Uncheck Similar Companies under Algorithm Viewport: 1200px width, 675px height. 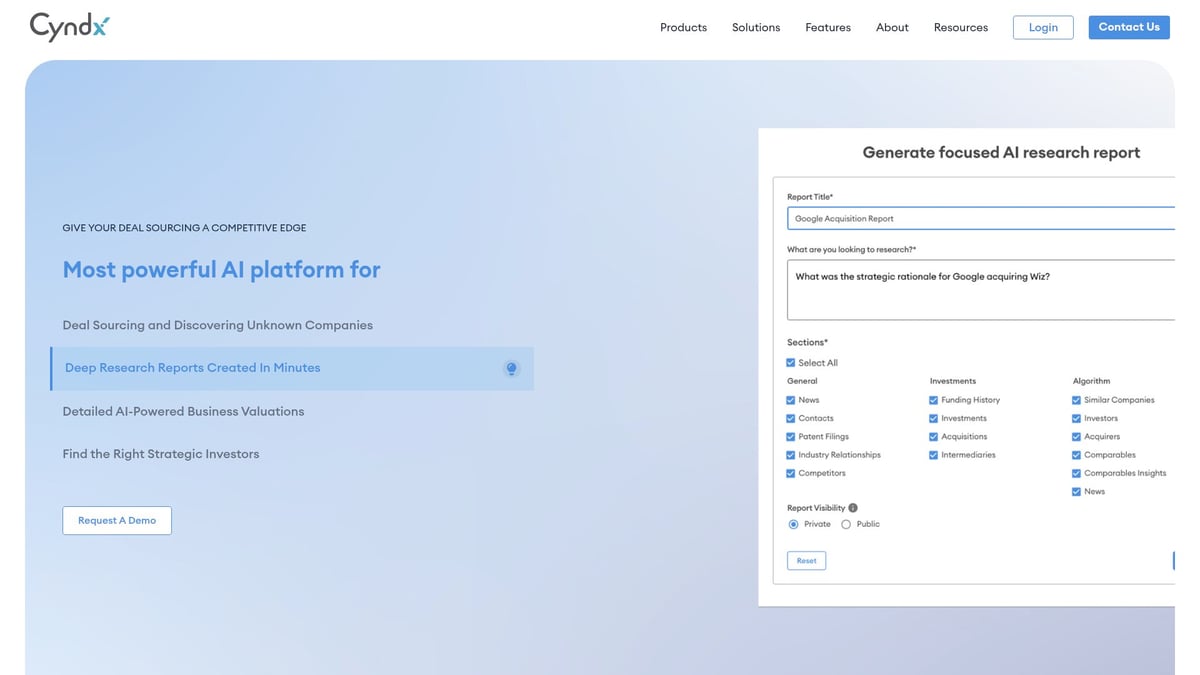pyautogui.click(x=1077, y=399)
